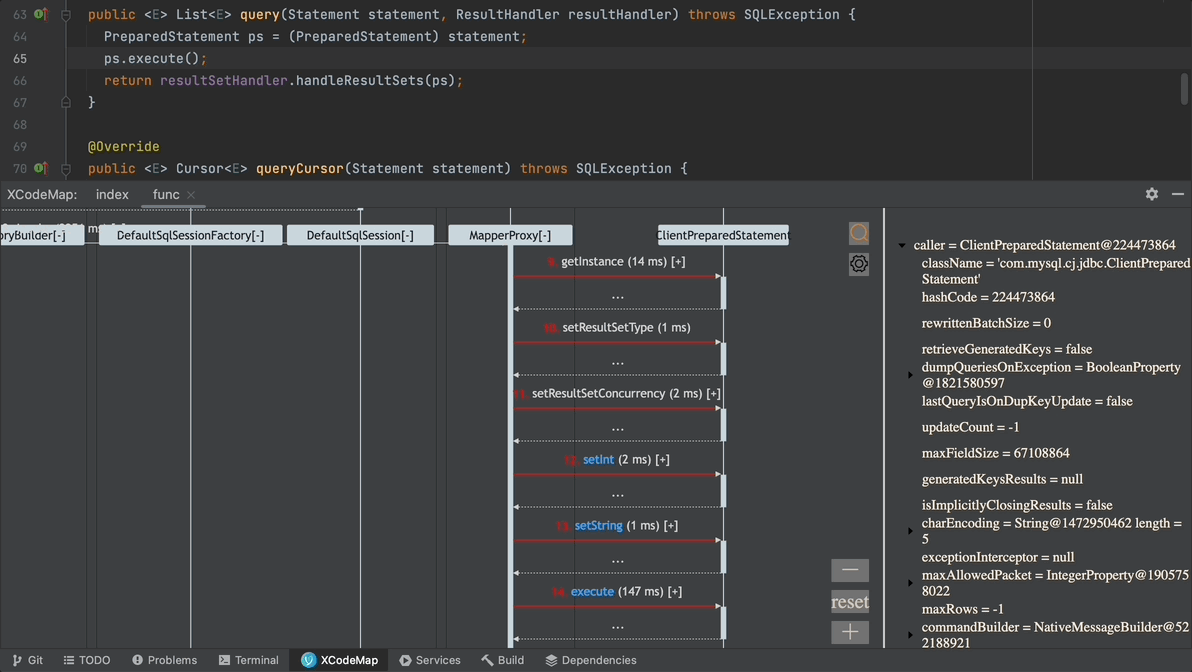This screenshot has height=672, width=1192.
Task: Click line number 65 in the gutter
Action: (x=20, y=59)
